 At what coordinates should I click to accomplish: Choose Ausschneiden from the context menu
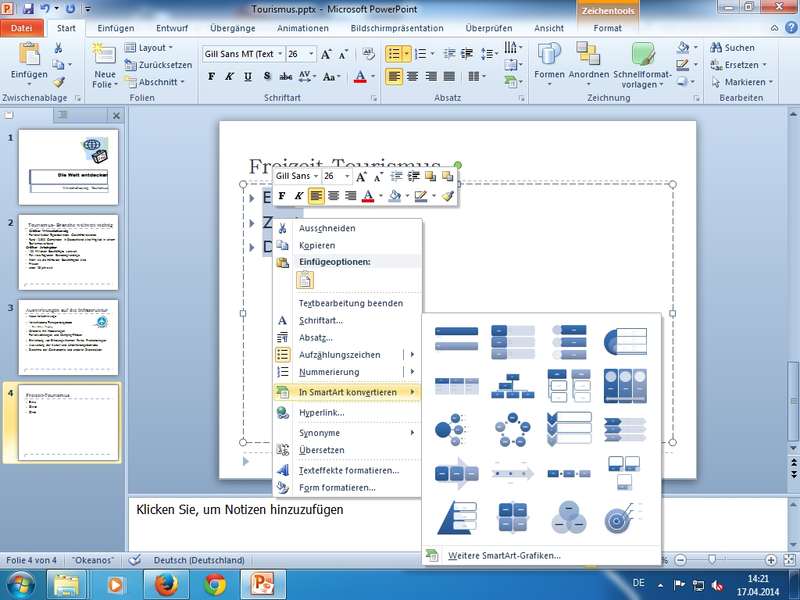[327, 228]
